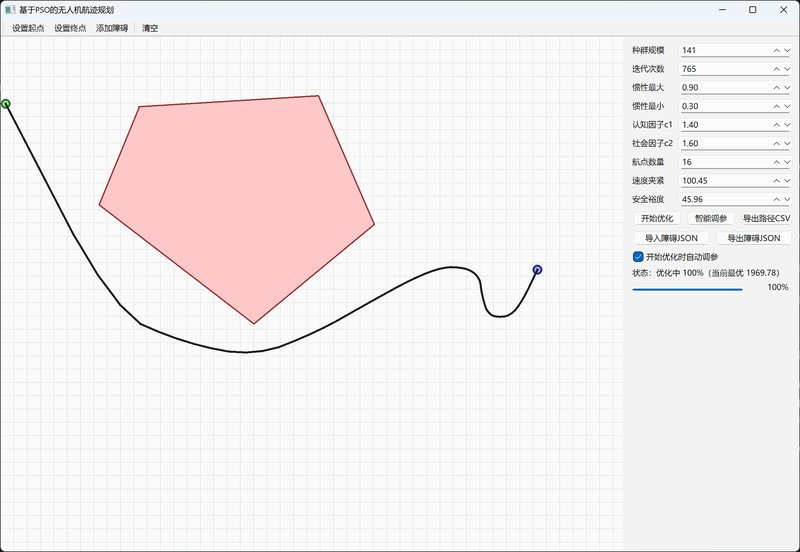
Task: Click the 智能调参 button
Action: (710, 218)
